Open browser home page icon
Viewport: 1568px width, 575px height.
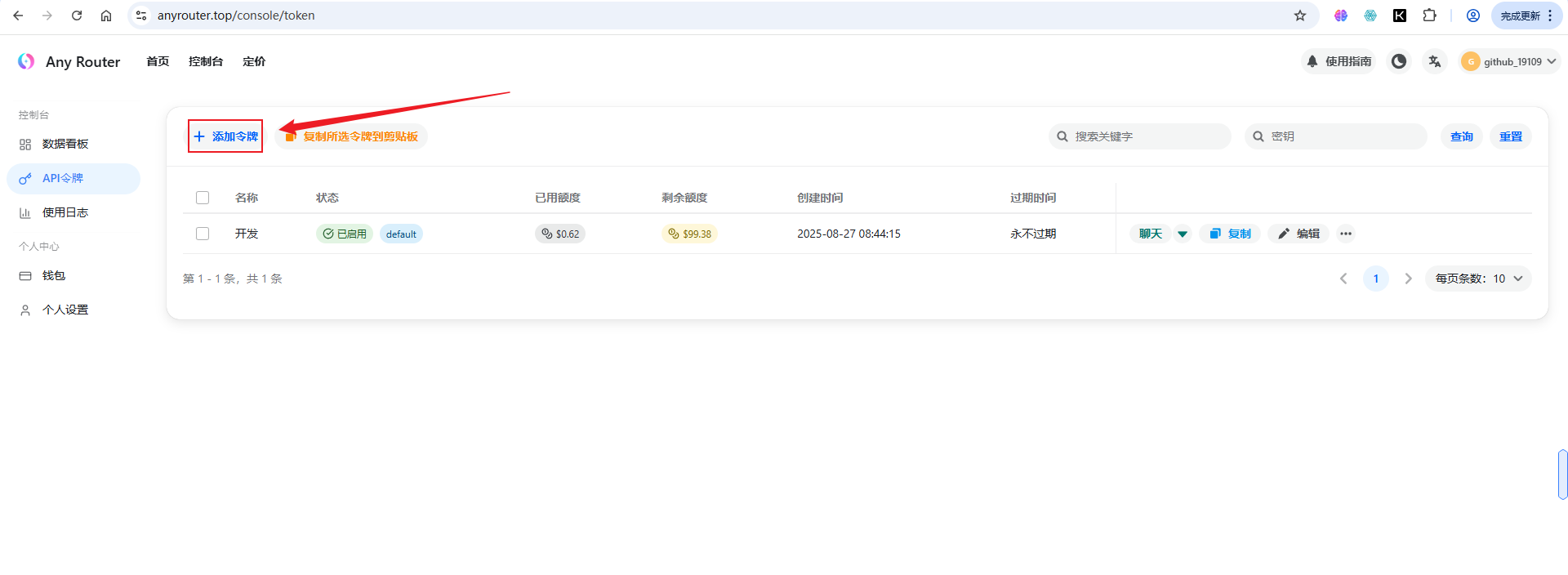click(x=106, y=16)
